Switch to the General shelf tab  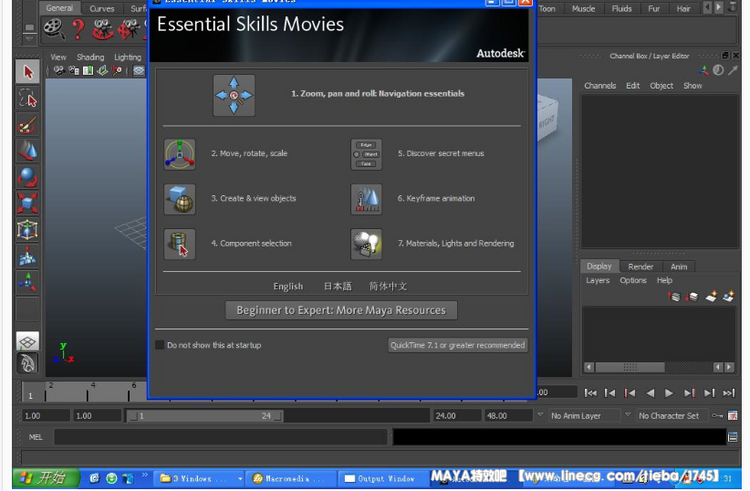pos(60,8)
